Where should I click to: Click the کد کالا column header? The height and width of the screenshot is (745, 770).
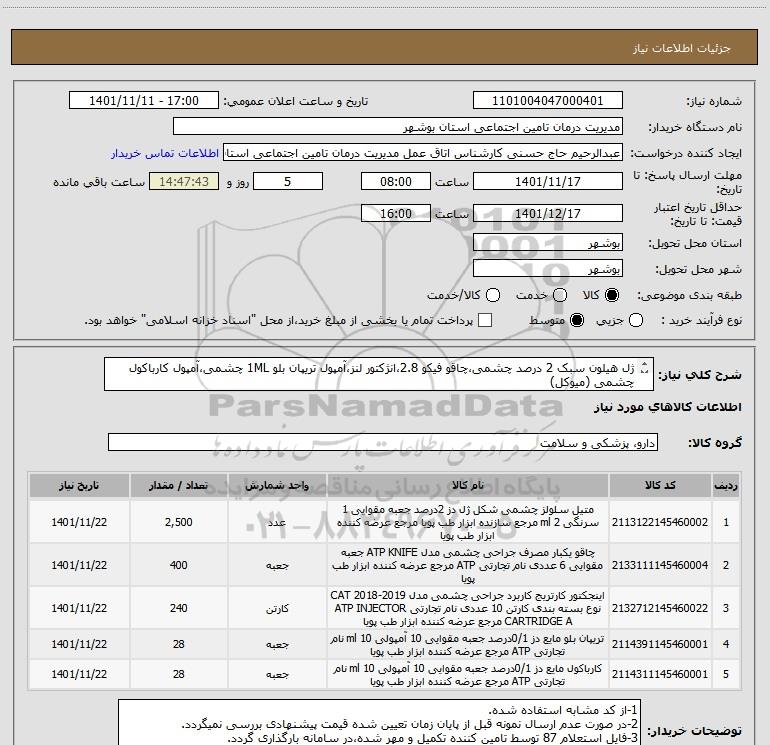point(660,485)
